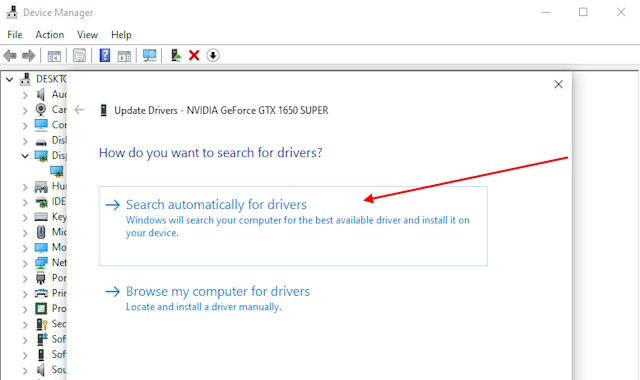640x380 pixels.
Task: Collapse the Display adapters chevron
Action: click(25, 156)
